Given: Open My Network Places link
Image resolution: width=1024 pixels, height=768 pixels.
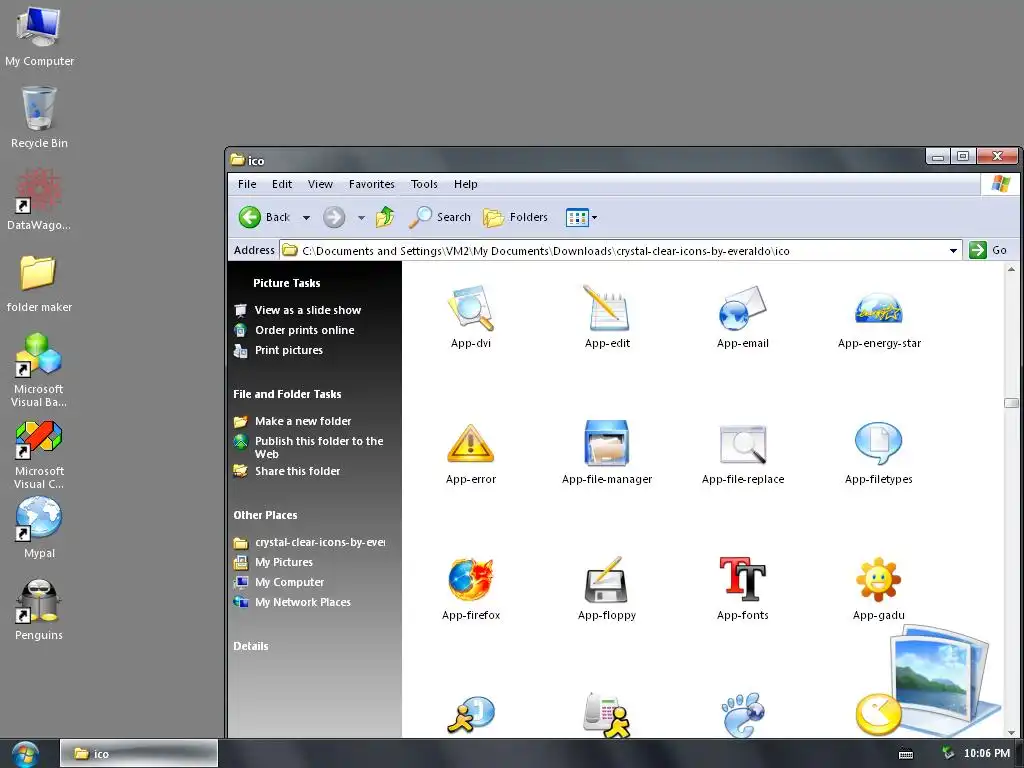Looking at the screenshot, I should click(x=302, y=602).
